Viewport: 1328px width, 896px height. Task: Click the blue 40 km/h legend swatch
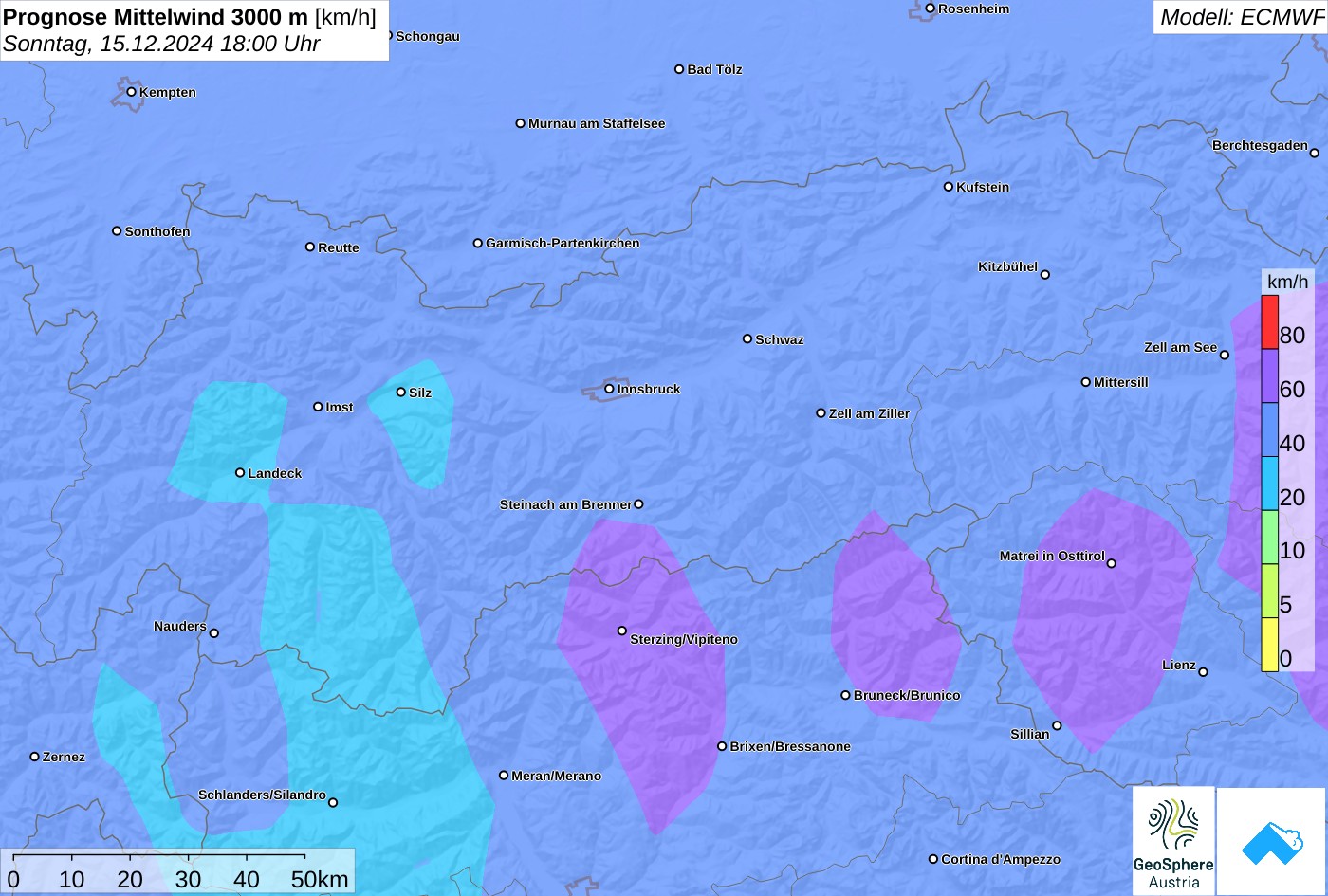(x=1269, y=430)
